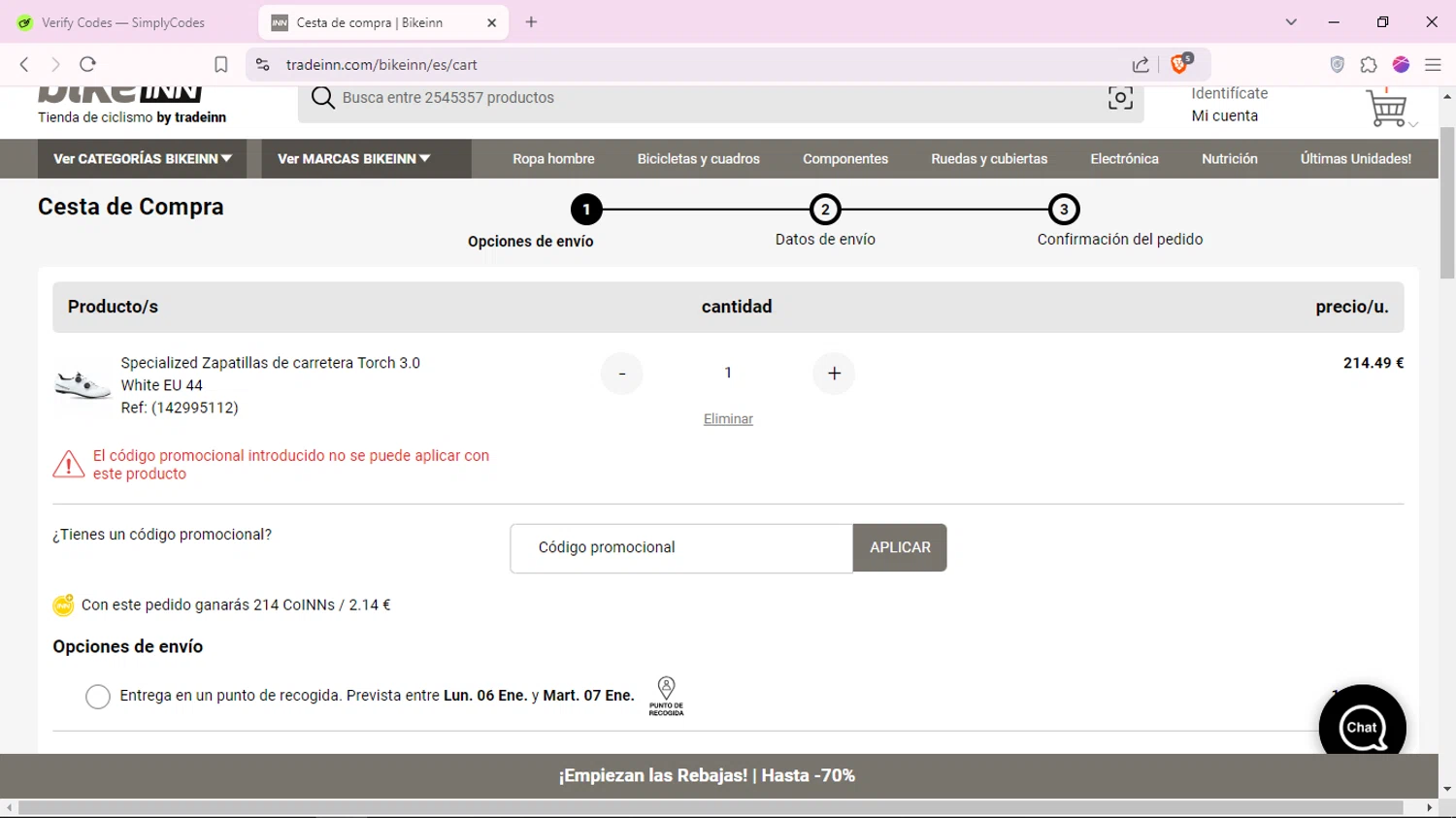Click the magnifying glass search icon
Viewport: 1456px width, 818px height.
pyautogui.click(x=323, y=98)
